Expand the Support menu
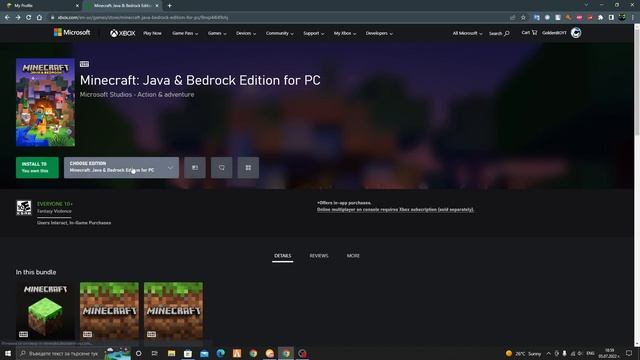This screenshot has height=360, width=640. [x=313, y=33]
